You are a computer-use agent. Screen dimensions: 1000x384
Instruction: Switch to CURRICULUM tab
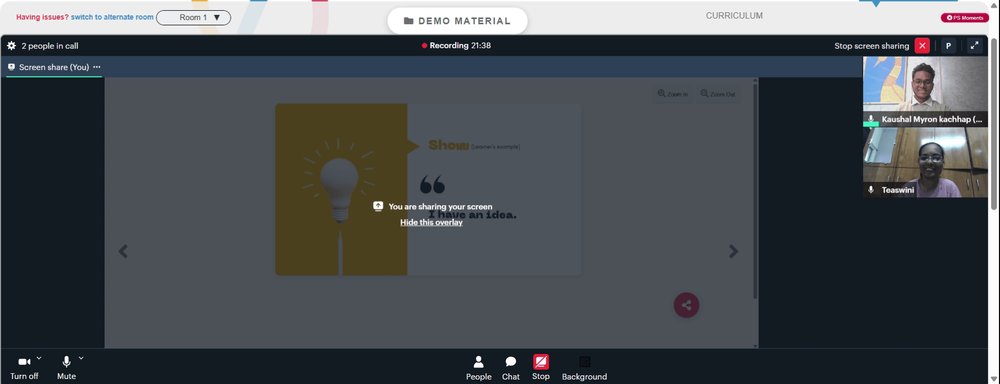(734, 16)
